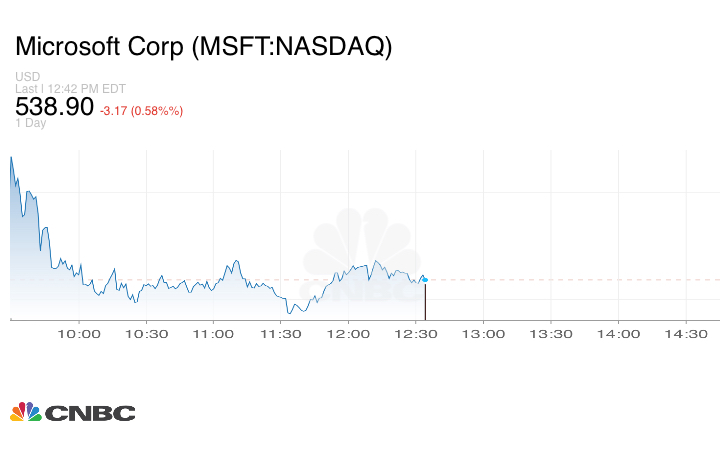The height and width of the screenshot is (450, 720).
Task: Click the 10:30 time axis label
Action: 147,334
